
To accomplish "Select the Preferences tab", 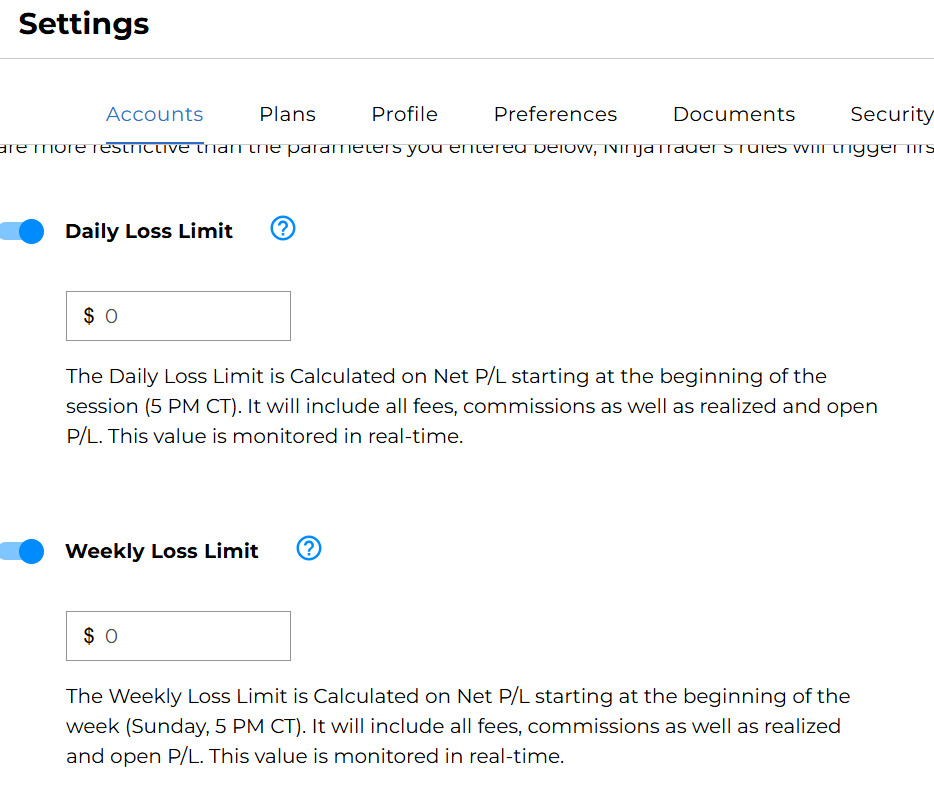I will point(555,114).
